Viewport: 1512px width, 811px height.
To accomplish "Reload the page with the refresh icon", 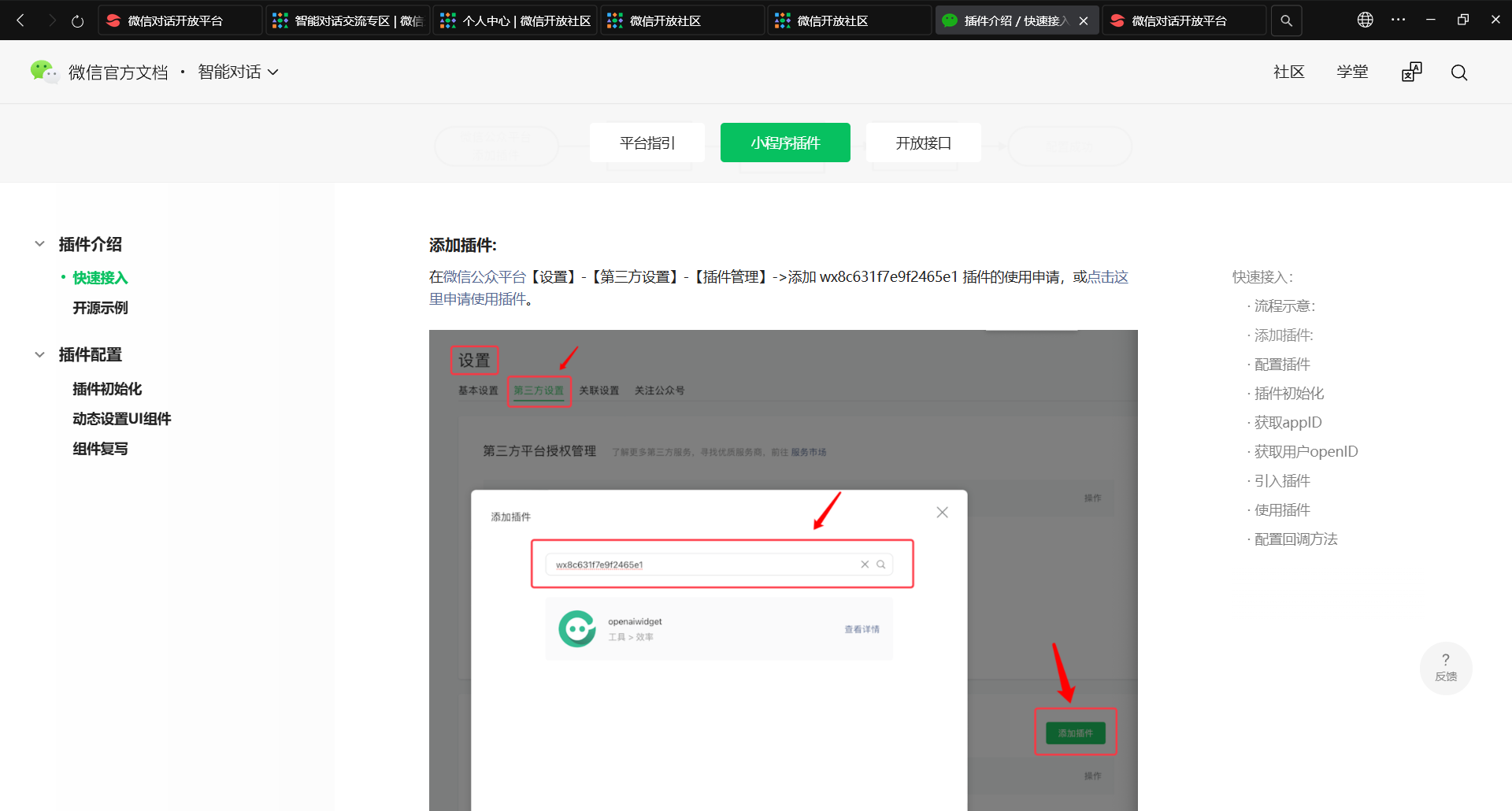I will pos(77,21).
